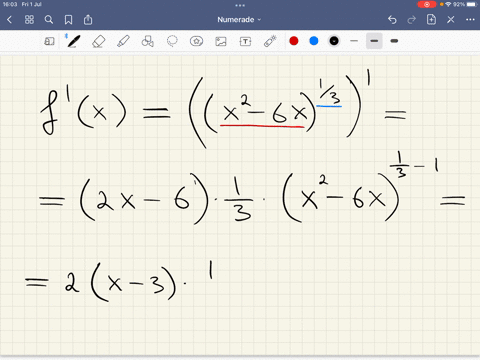Select the Text box tool

pos(245,41)
